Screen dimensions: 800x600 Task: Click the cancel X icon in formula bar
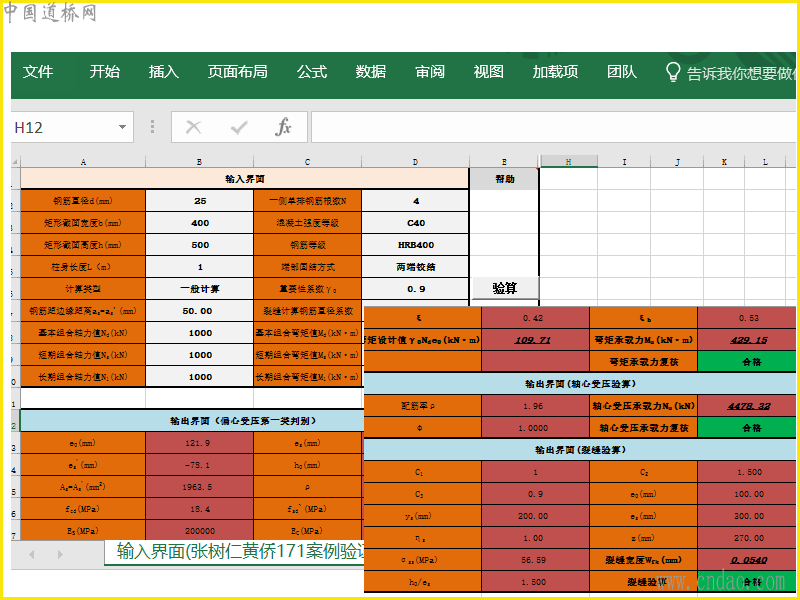(x=193, y=127)
